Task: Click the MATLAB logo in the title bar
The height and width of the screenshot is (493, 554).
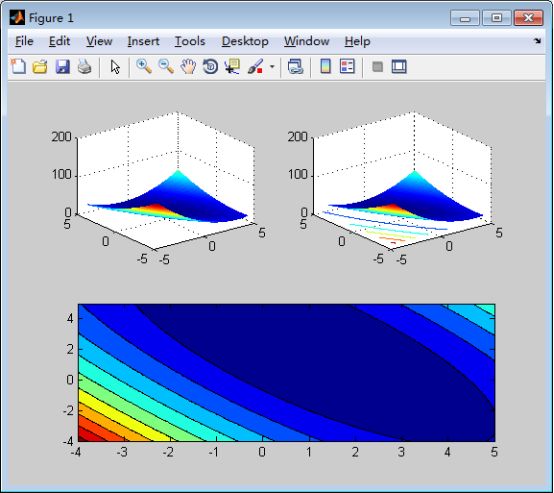Action: (x=17, y=17)
